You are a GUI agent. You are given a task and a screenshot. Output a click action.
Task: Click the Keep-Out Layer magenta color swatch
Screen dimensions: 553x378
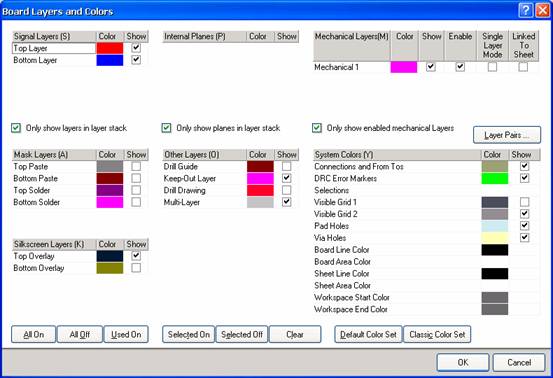[x=260, y=178]
